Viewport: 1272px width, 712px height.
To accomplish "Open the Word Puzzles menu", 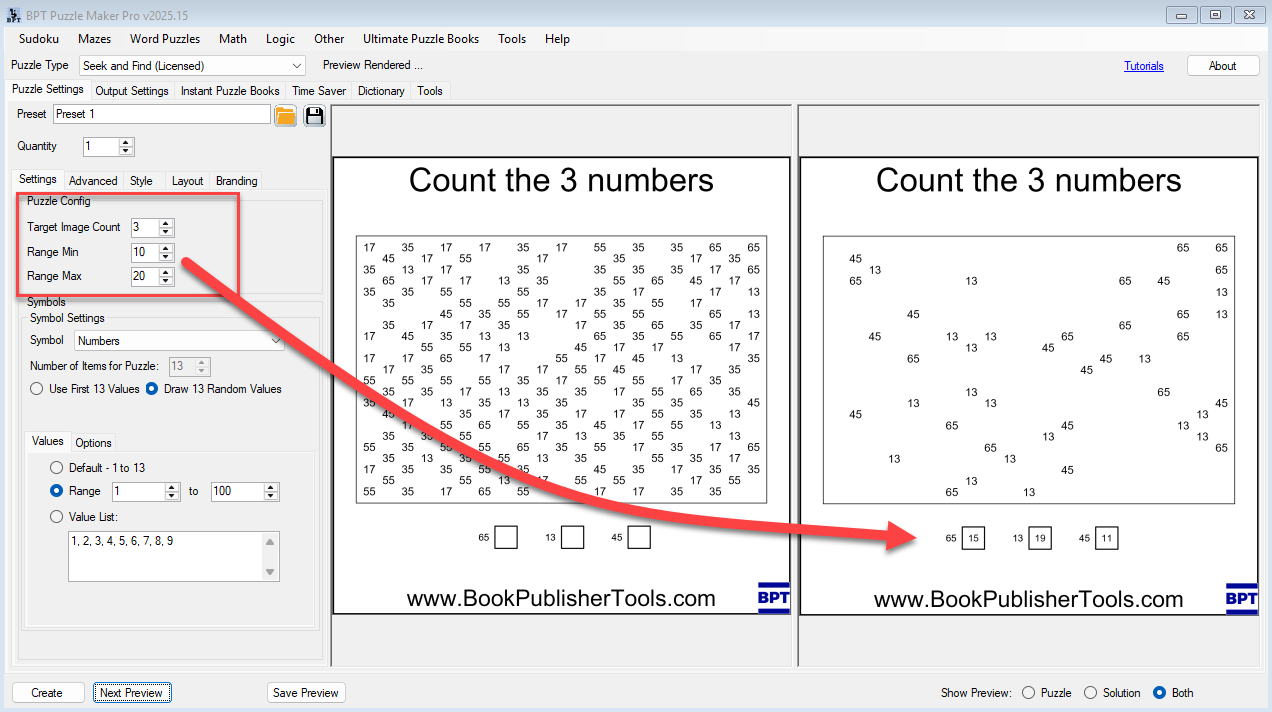I will click(165, 39).
